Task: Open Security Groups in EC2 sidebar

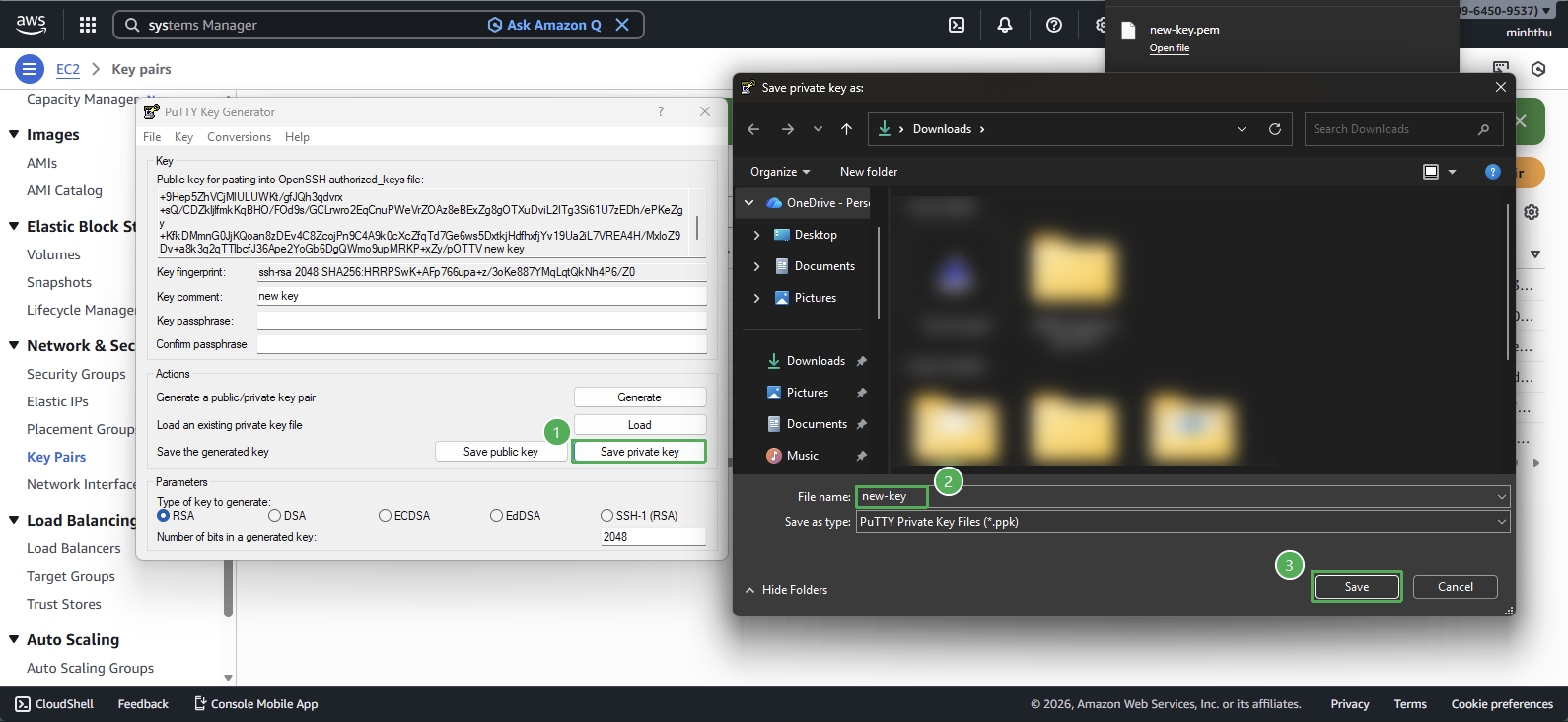Action: point(76,374)
